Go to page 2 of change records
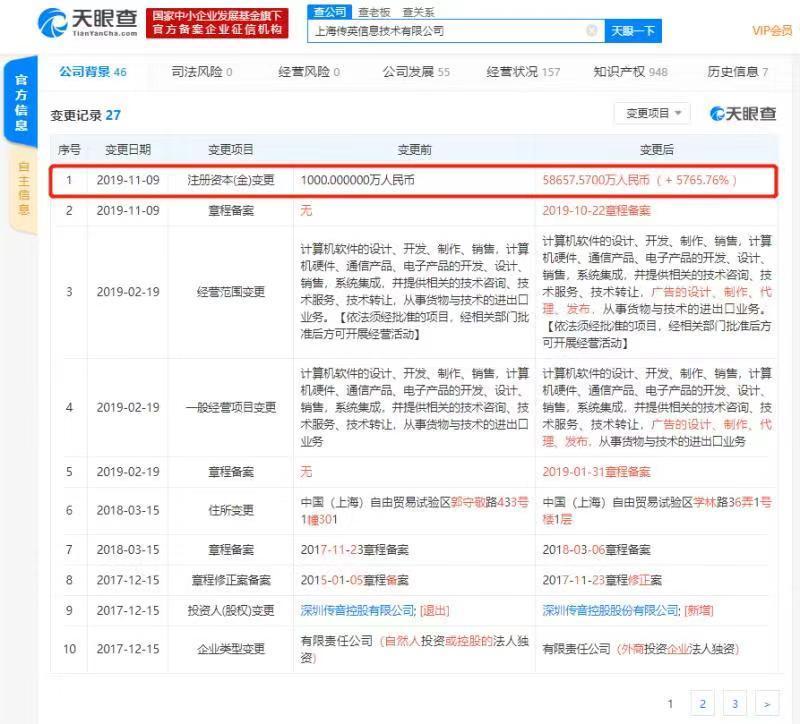The image size is (800, 724). coord(703,704)
